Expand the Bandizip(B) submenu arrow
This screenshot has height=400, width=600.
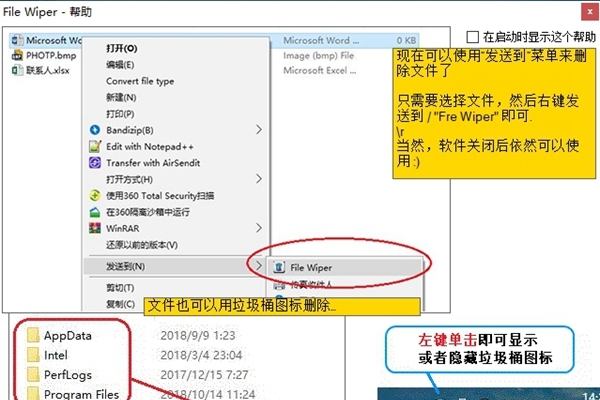(x=259, y=130)
